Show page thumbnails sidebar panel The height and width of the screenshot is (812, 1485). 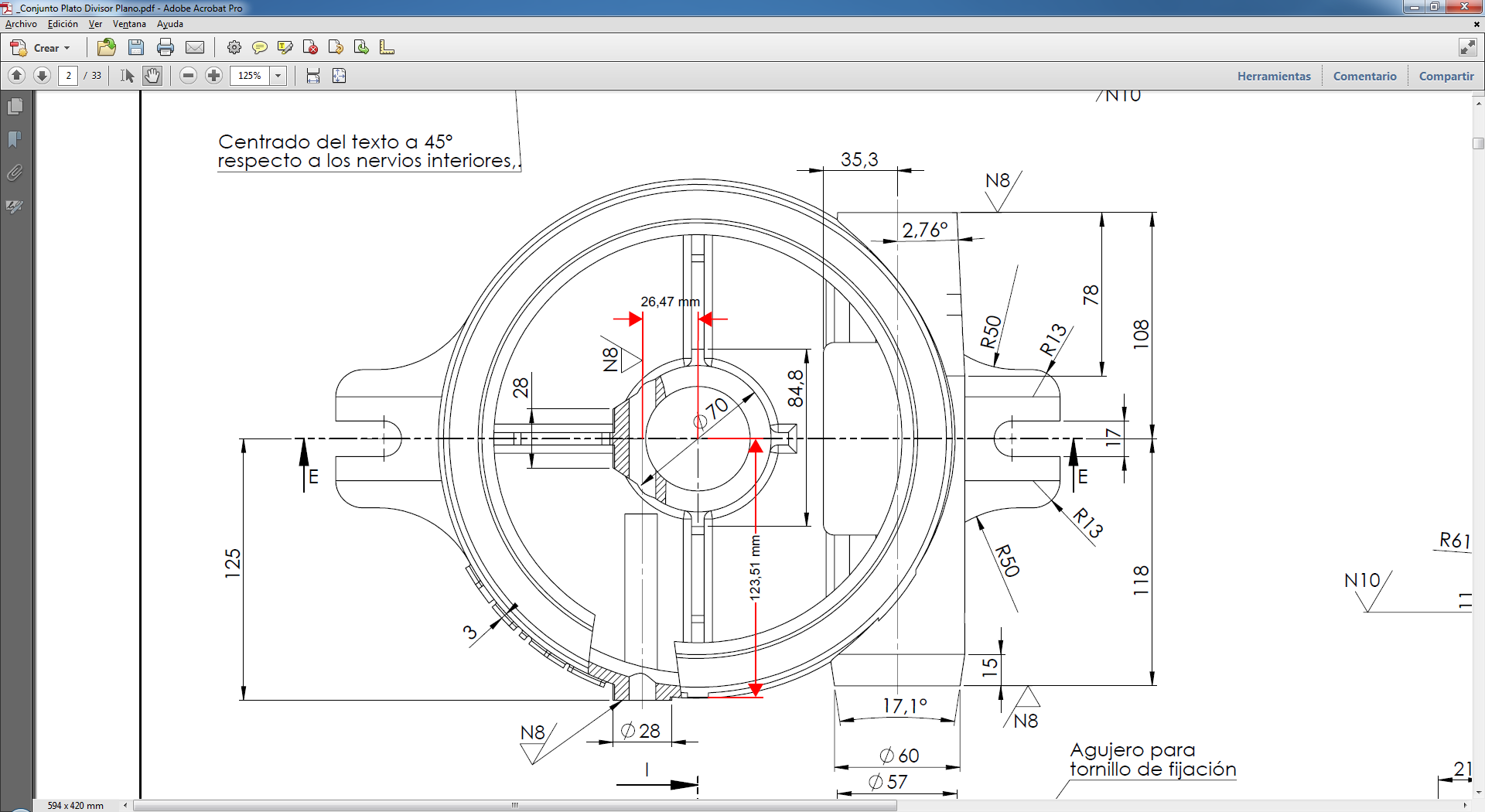(15, 106)
